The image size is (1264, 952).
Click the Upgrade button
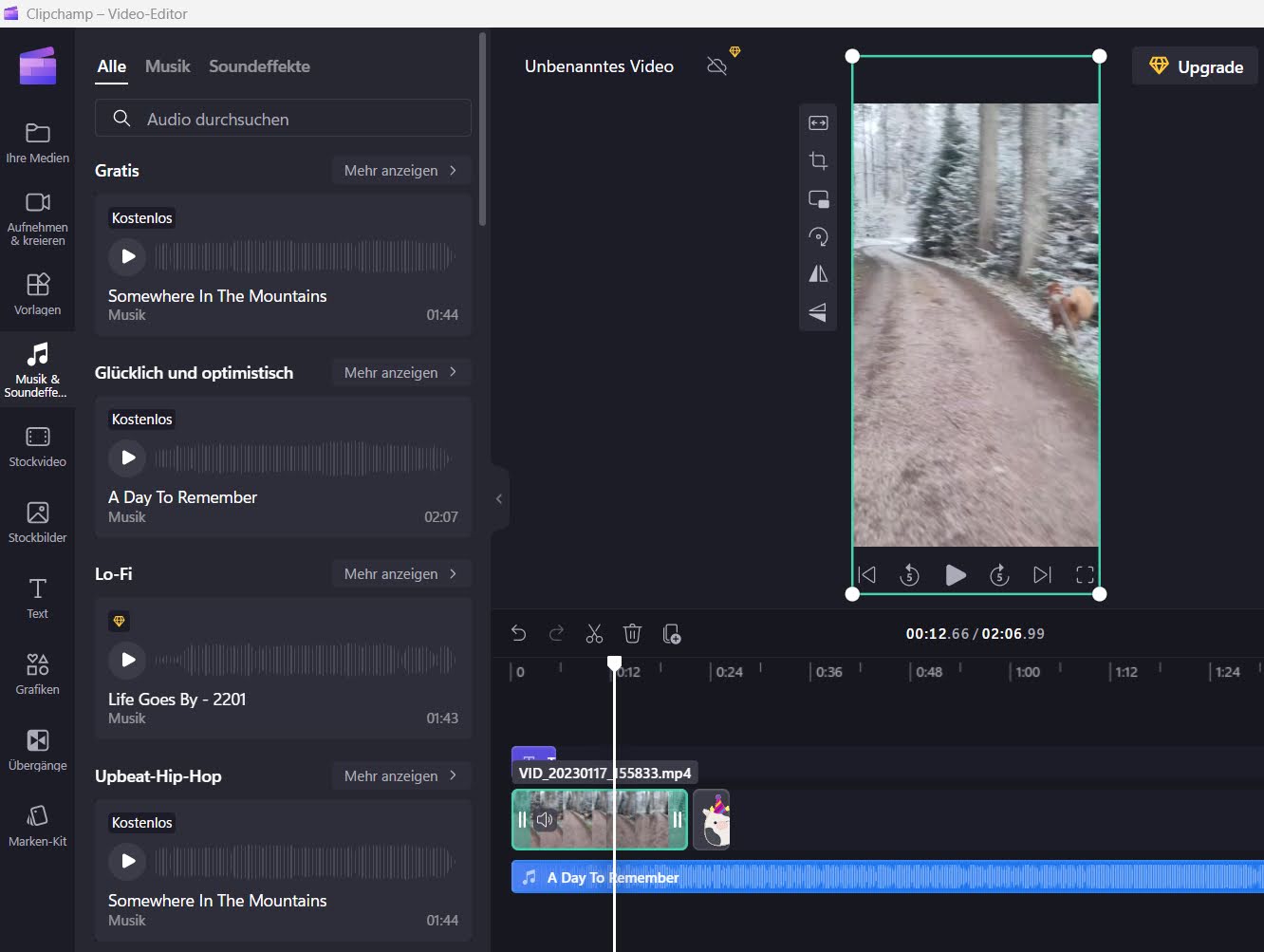point(1194,65)
